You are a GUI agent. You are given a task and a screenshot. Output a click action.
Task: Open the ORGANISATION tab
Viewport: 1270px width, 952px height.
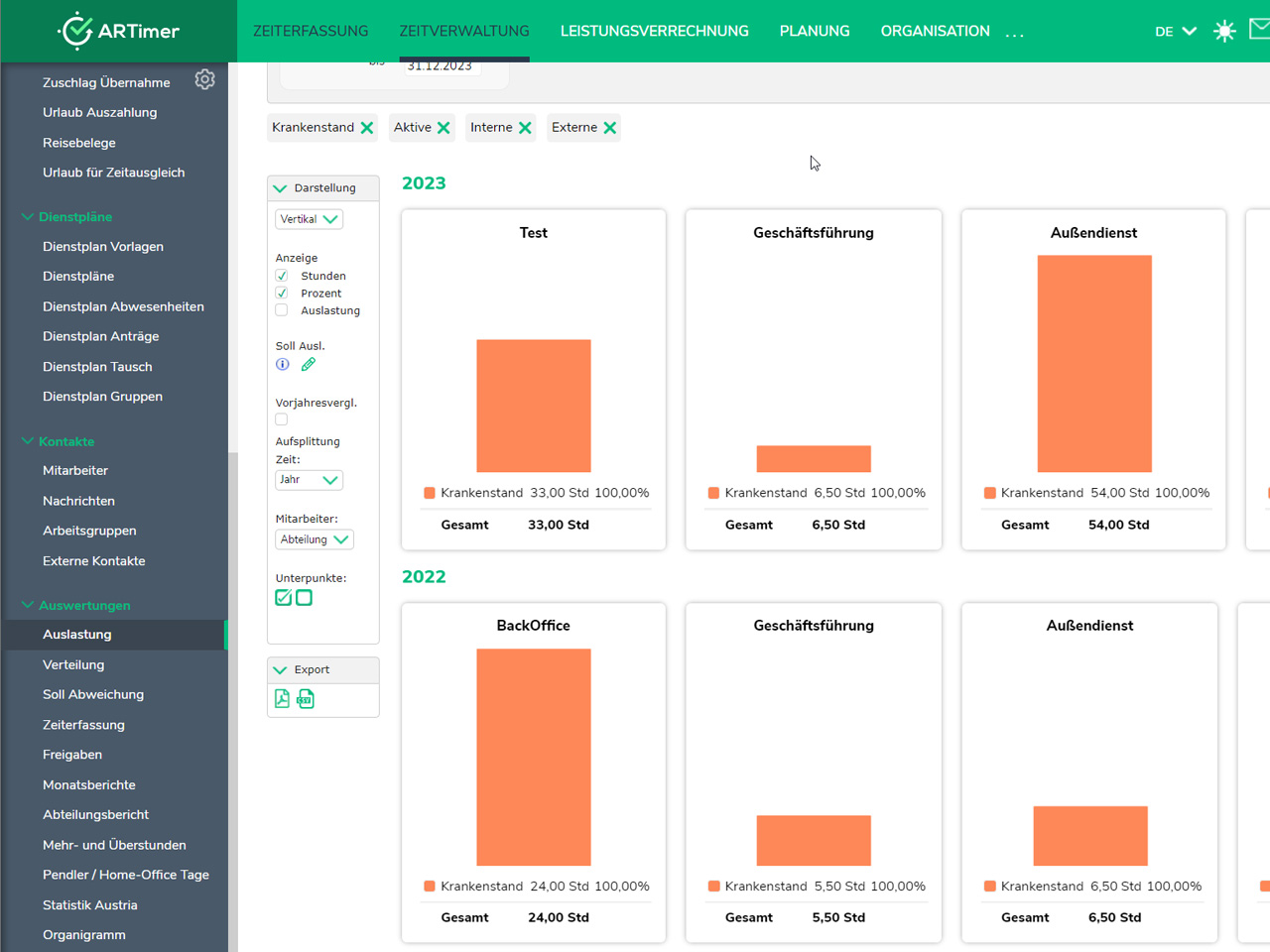click(936, 31)
